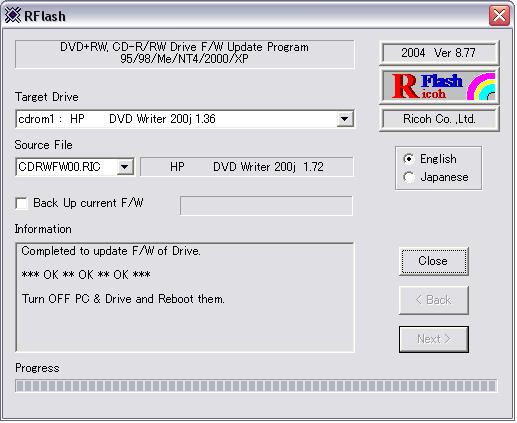
Task: Click the Progress bar
Action: [x=256, y=386]
